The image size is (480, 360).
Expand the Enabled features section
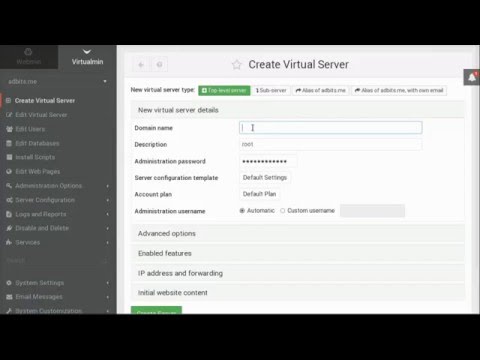[297, 253]
